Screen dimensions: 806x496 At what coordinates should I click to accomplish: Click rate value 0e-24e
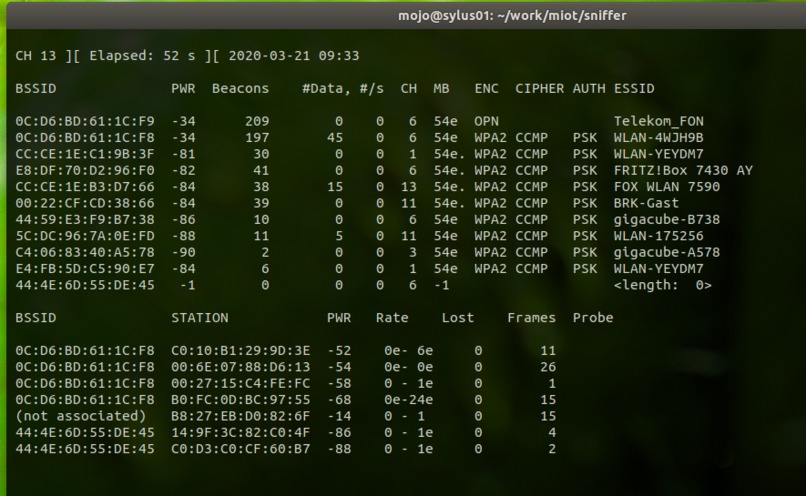(x=408, y=400)
